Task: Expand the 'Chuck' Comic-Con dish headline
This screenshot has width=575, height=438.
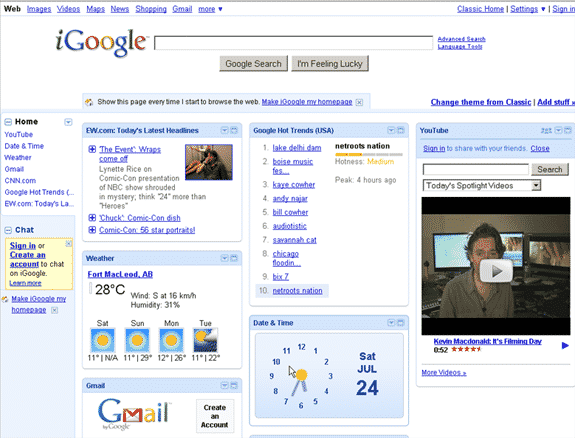Action: (x=92, y=218)
